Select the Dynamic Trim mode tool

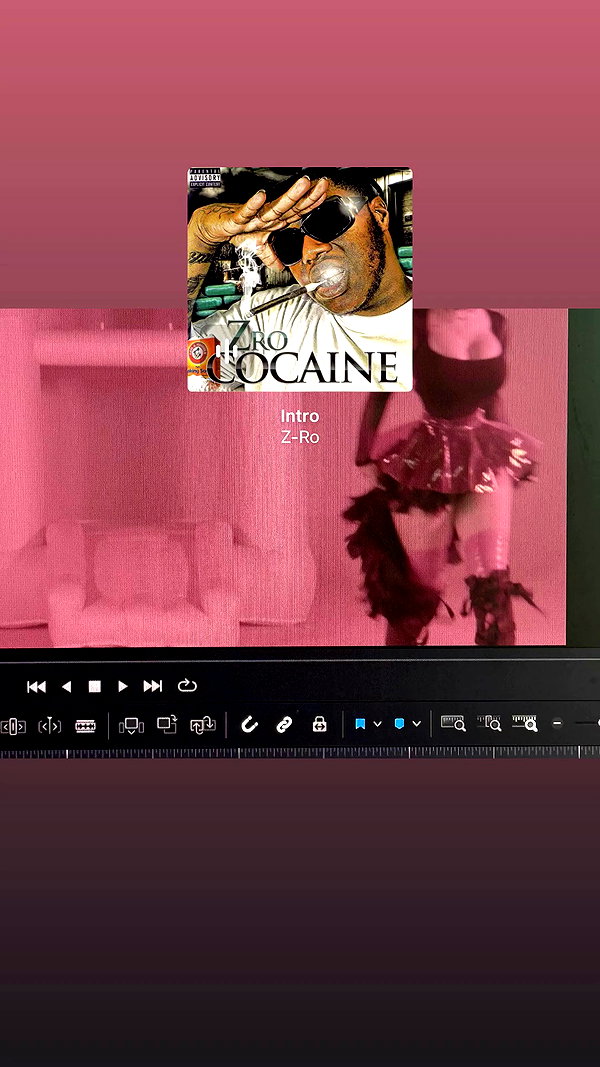click(49, 726)
